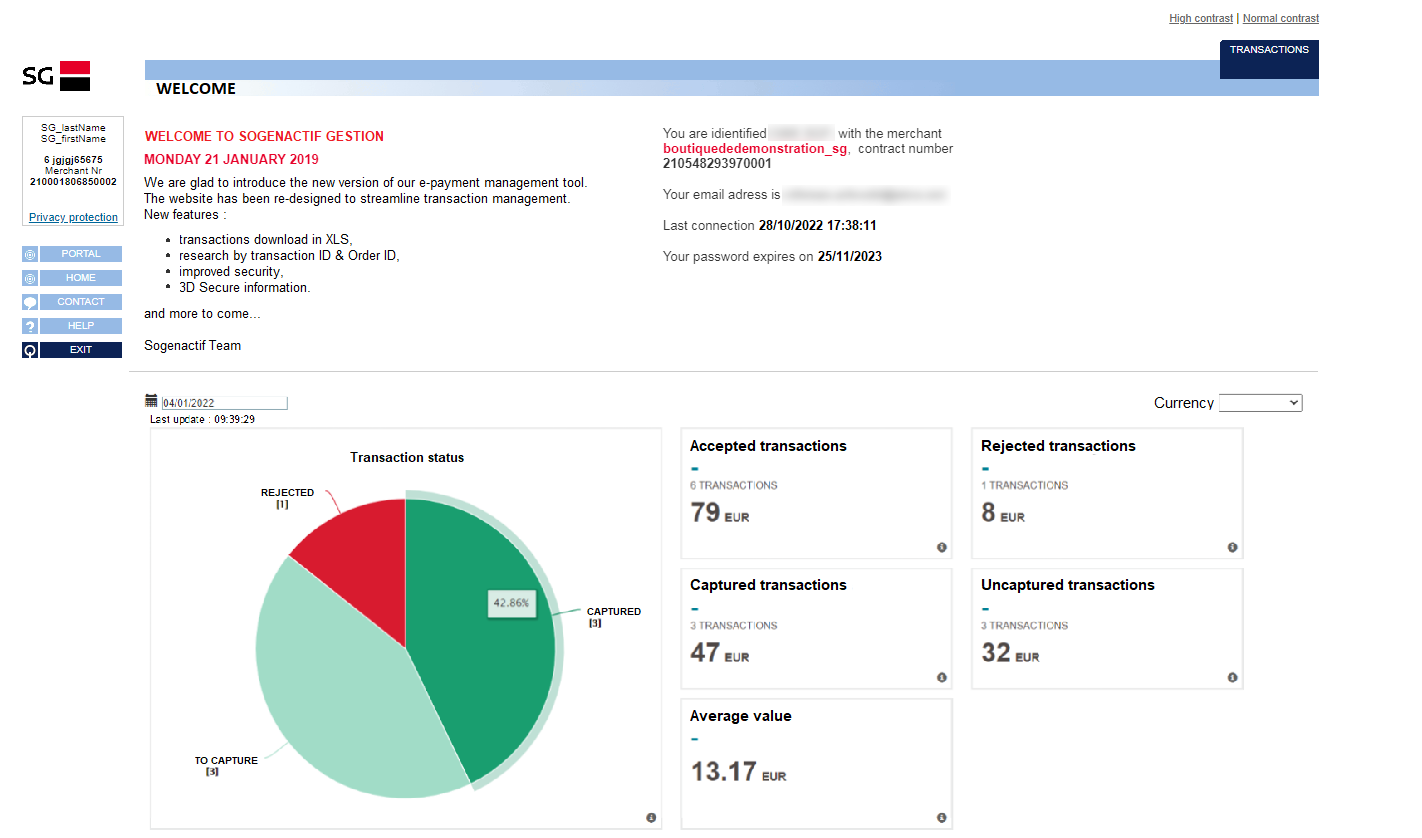
Task: Open the Privacy protection link
Action: [73, 217]
